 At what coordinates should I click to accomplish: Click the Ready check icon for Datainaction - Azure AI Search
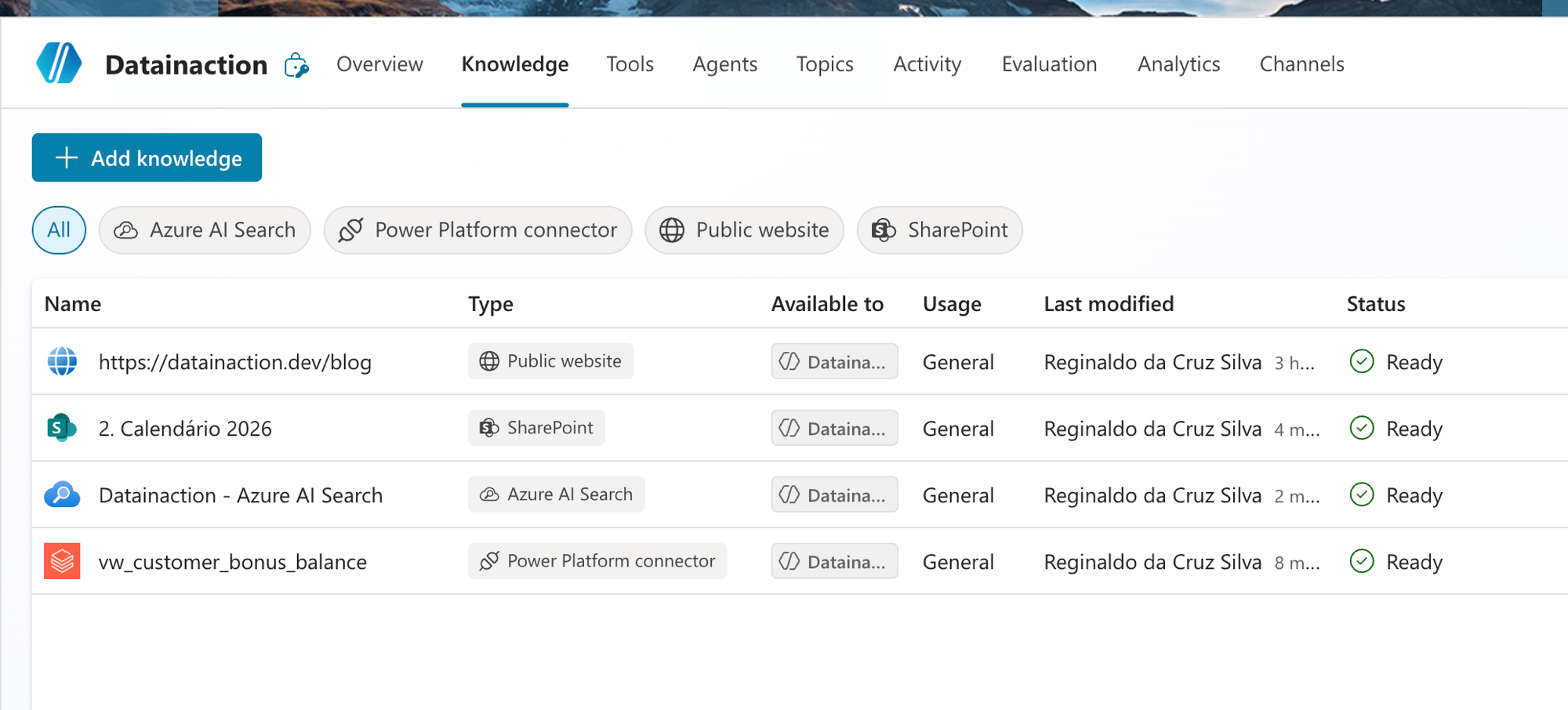1362,494
